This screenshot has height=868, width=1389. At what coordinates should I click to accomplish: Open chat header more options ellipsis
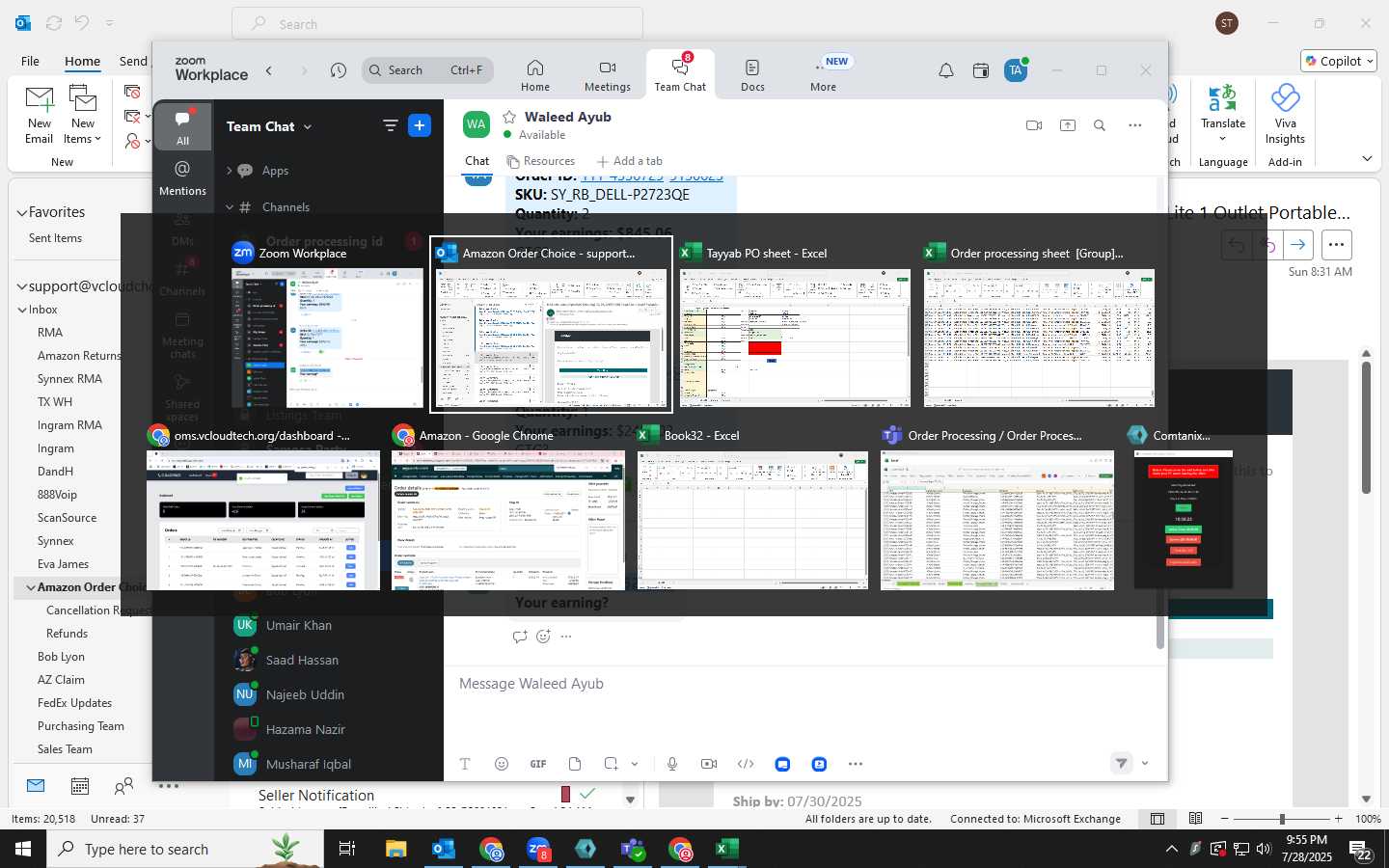tap(1135, 125)
